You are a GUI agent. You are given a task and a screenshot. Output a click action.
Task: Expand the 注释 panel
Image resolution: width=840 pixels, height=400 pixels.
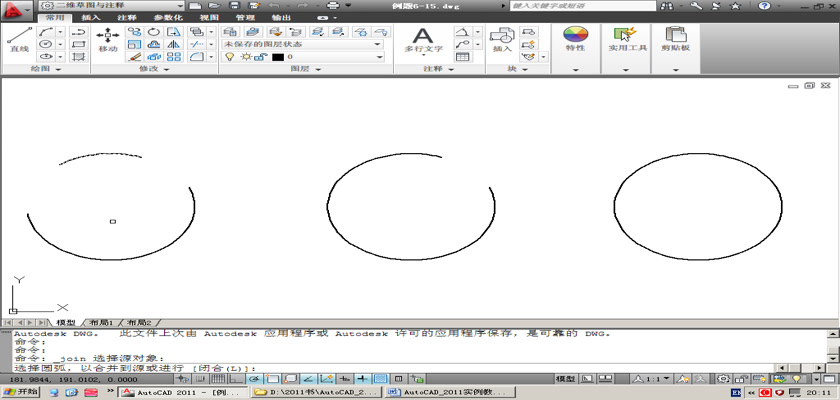(439, 69)
